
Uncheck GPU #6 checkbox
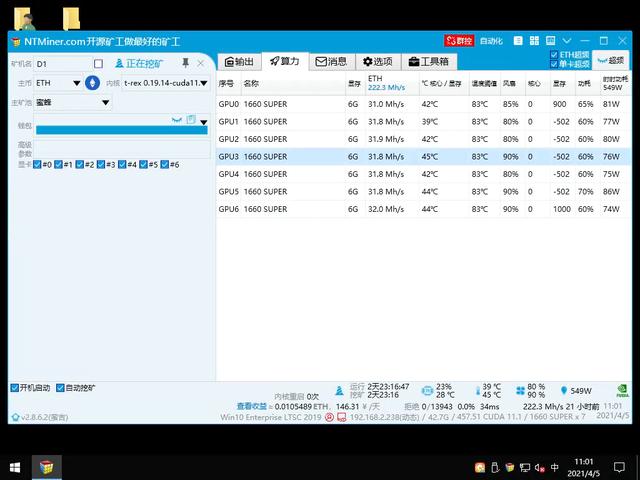coord(164,164)
